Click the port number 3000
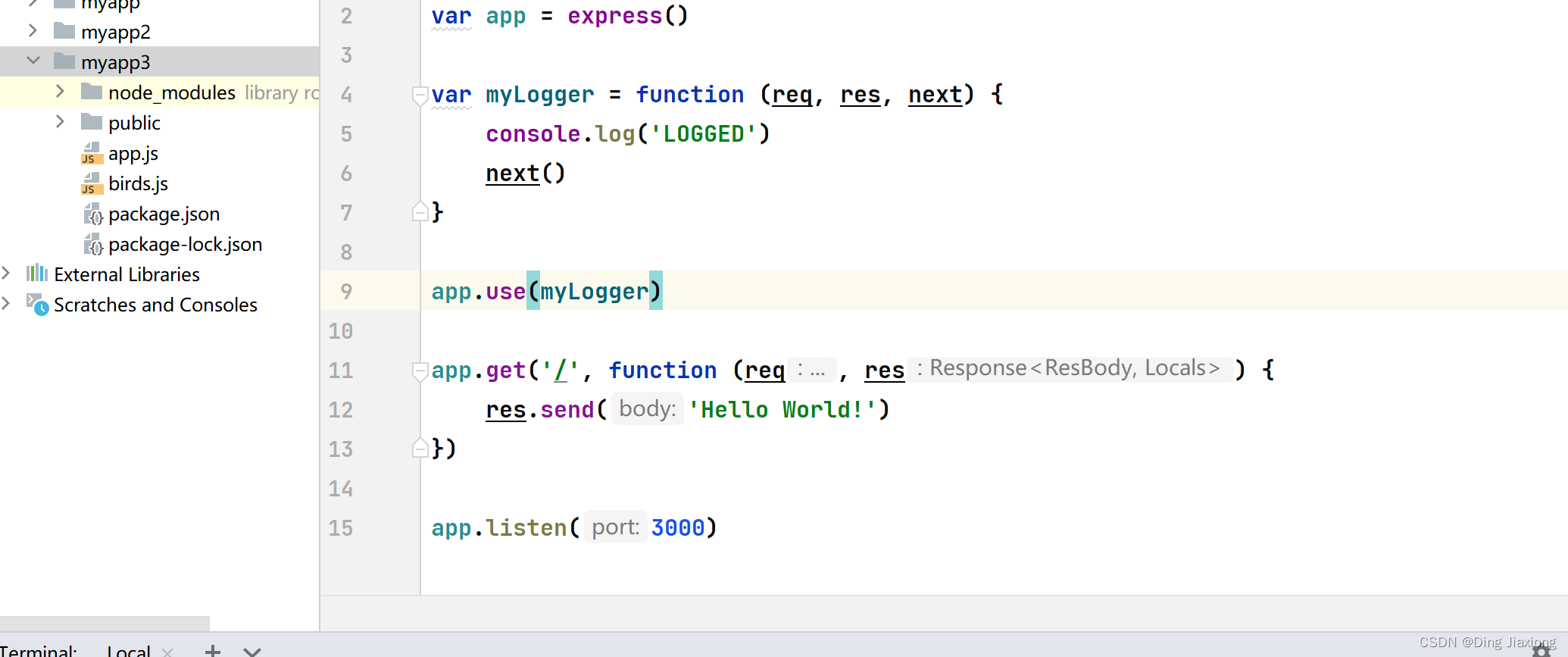Viewport: 1568px width, 657px height. click(678, 528)
